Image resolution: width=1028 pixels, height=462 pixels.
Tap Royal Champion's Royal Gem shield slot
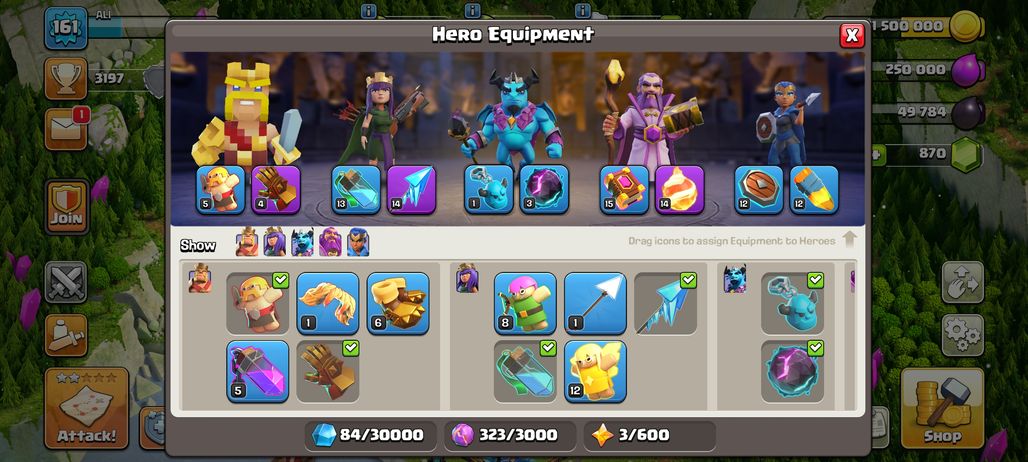[759, 189]
